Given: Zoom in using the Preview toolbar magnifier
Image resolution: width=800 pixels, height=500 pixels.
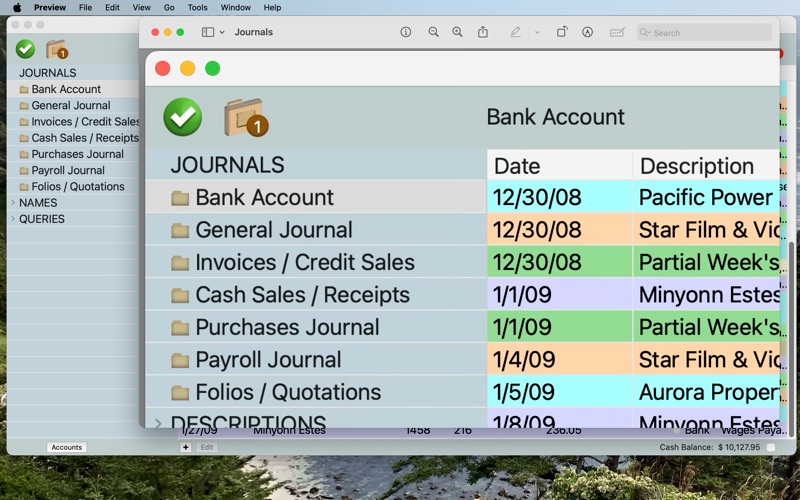Looking at the screenshot, I should tap(457, 32).
